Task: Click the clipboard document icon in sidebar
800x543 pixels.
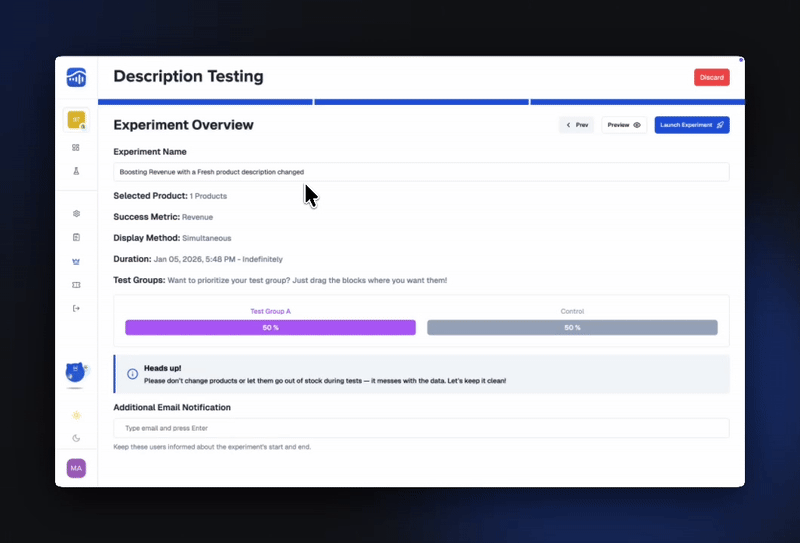Action: (76, 237)
